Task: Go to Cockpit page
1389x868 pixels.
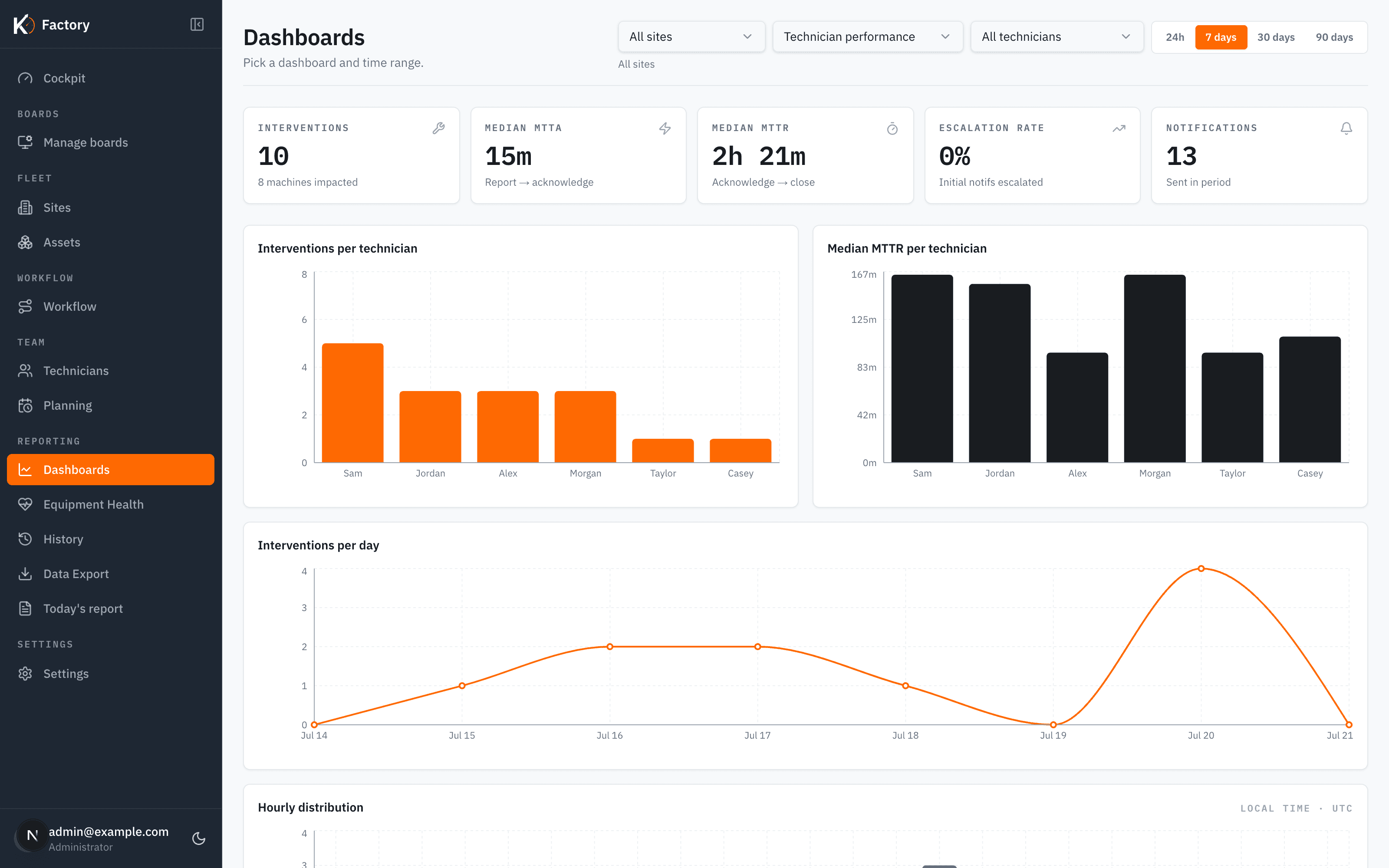Action: click(x=110, y=78)
